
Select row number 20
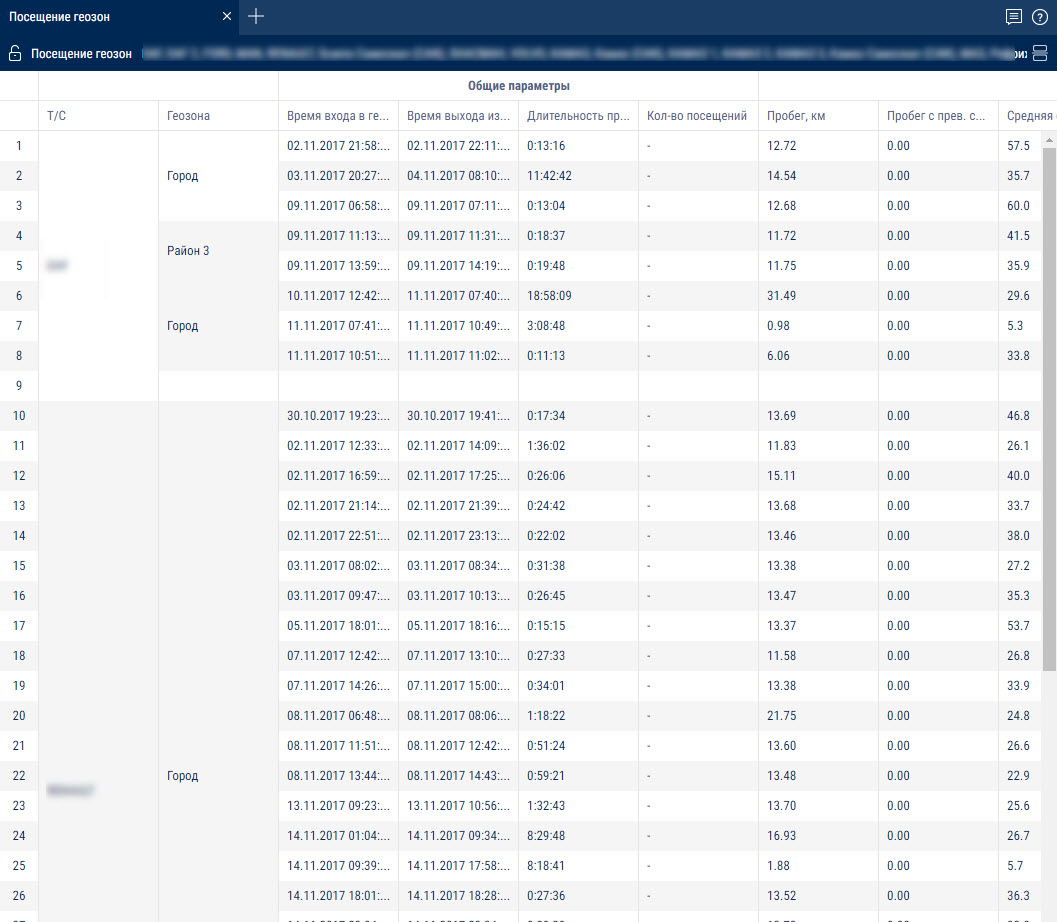click(19, 716)
